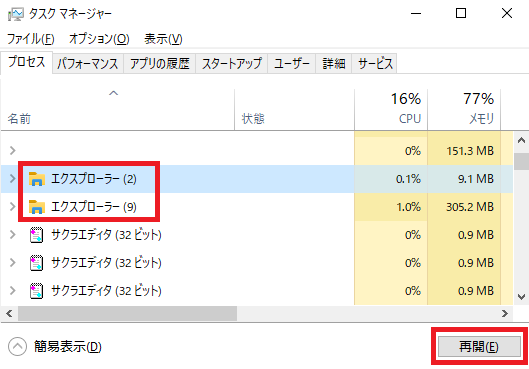The width and height of the screenshot is (529, 369).
Task: Open the オプション(O) menu
Action: [x=99, y=39]
